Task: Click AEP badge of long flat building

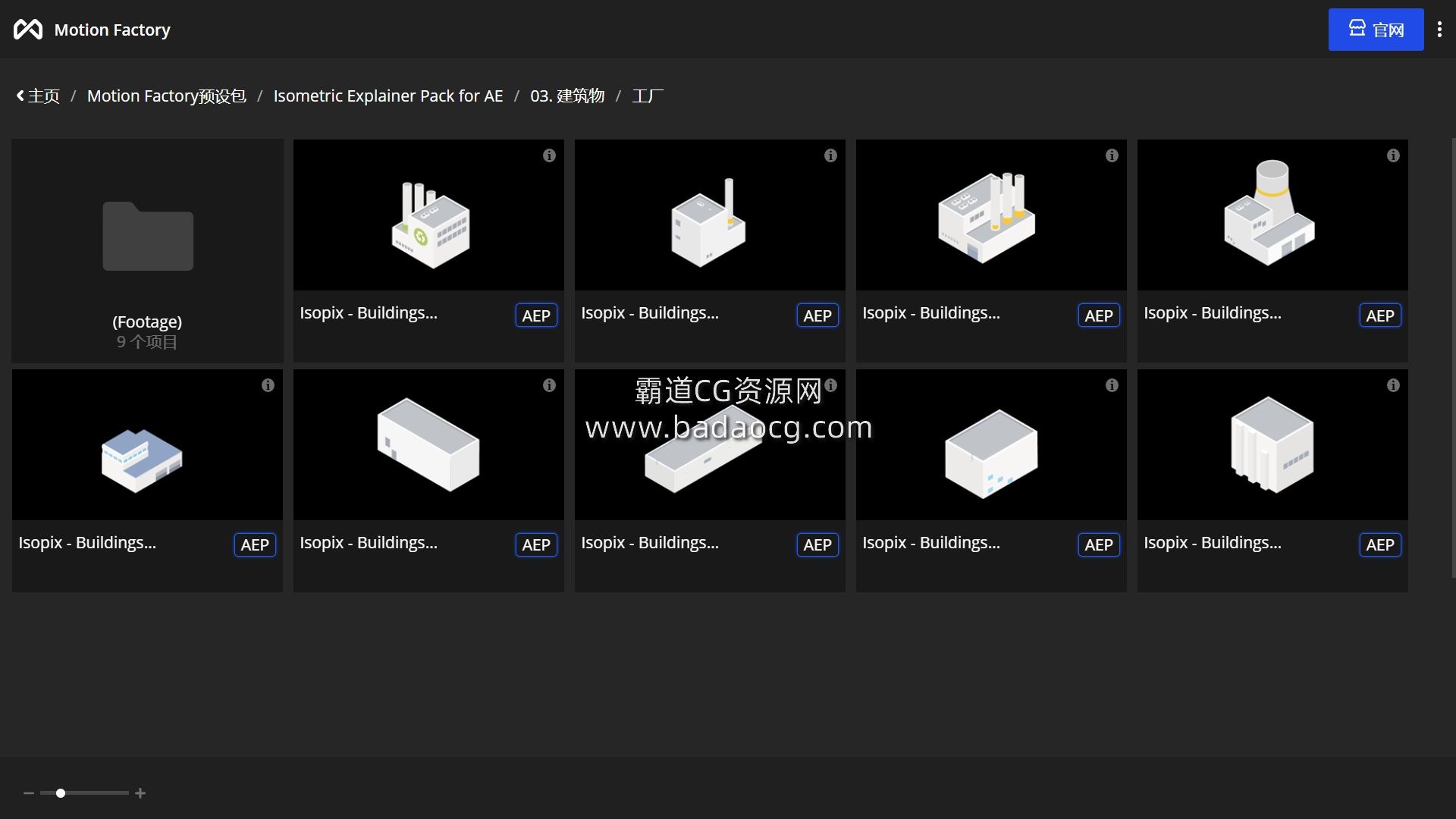Action: tap(817, 544)
